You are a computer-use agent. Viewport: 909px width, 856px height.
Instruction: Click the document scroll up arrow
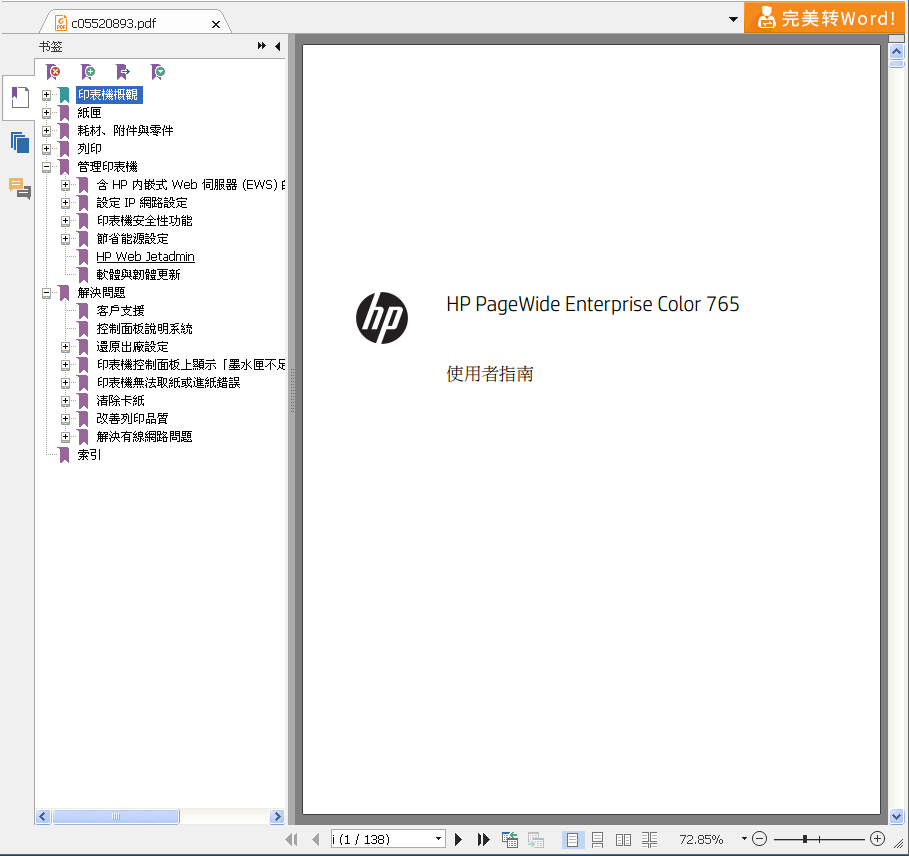896,52
